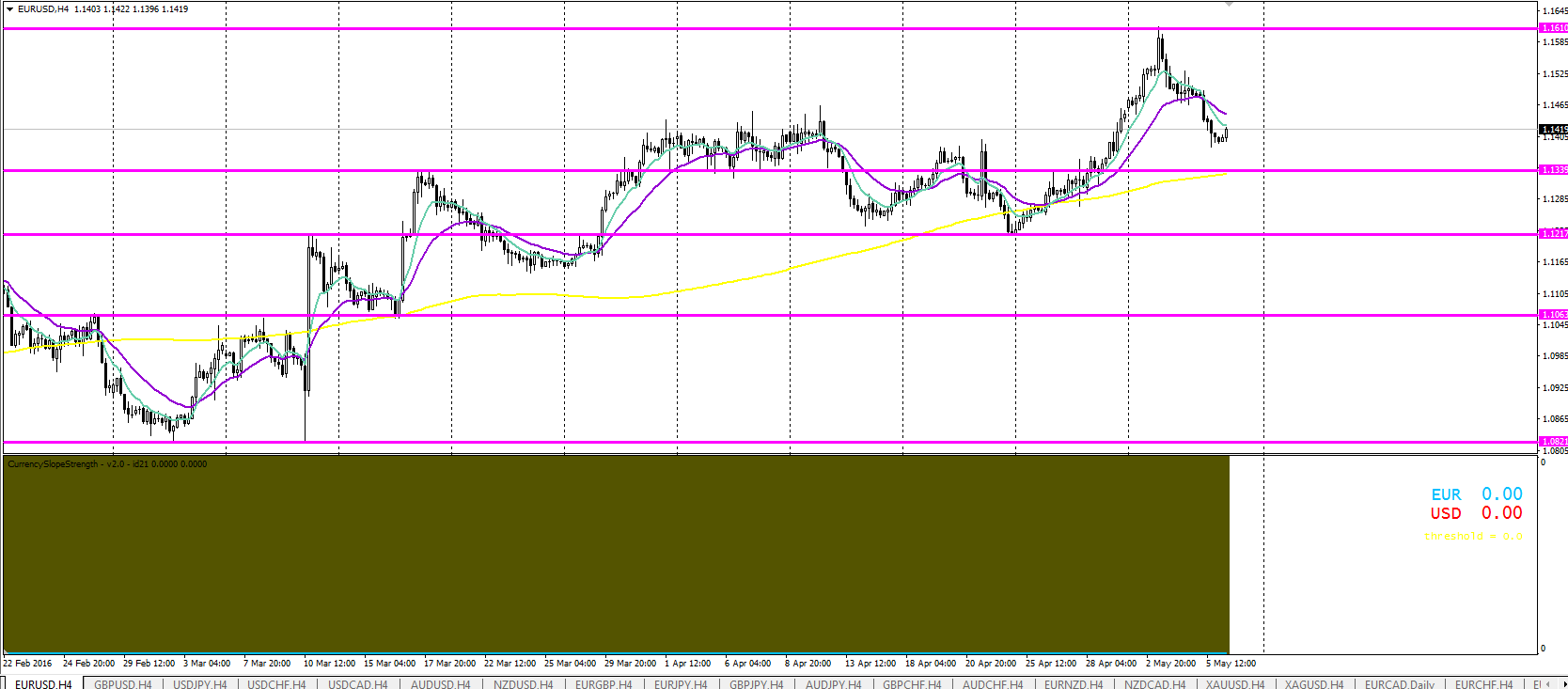This screenshot has height=689, width=1568.
Task: Click the yellow threshold = 0.0 text
Action: pos(1473,536)
